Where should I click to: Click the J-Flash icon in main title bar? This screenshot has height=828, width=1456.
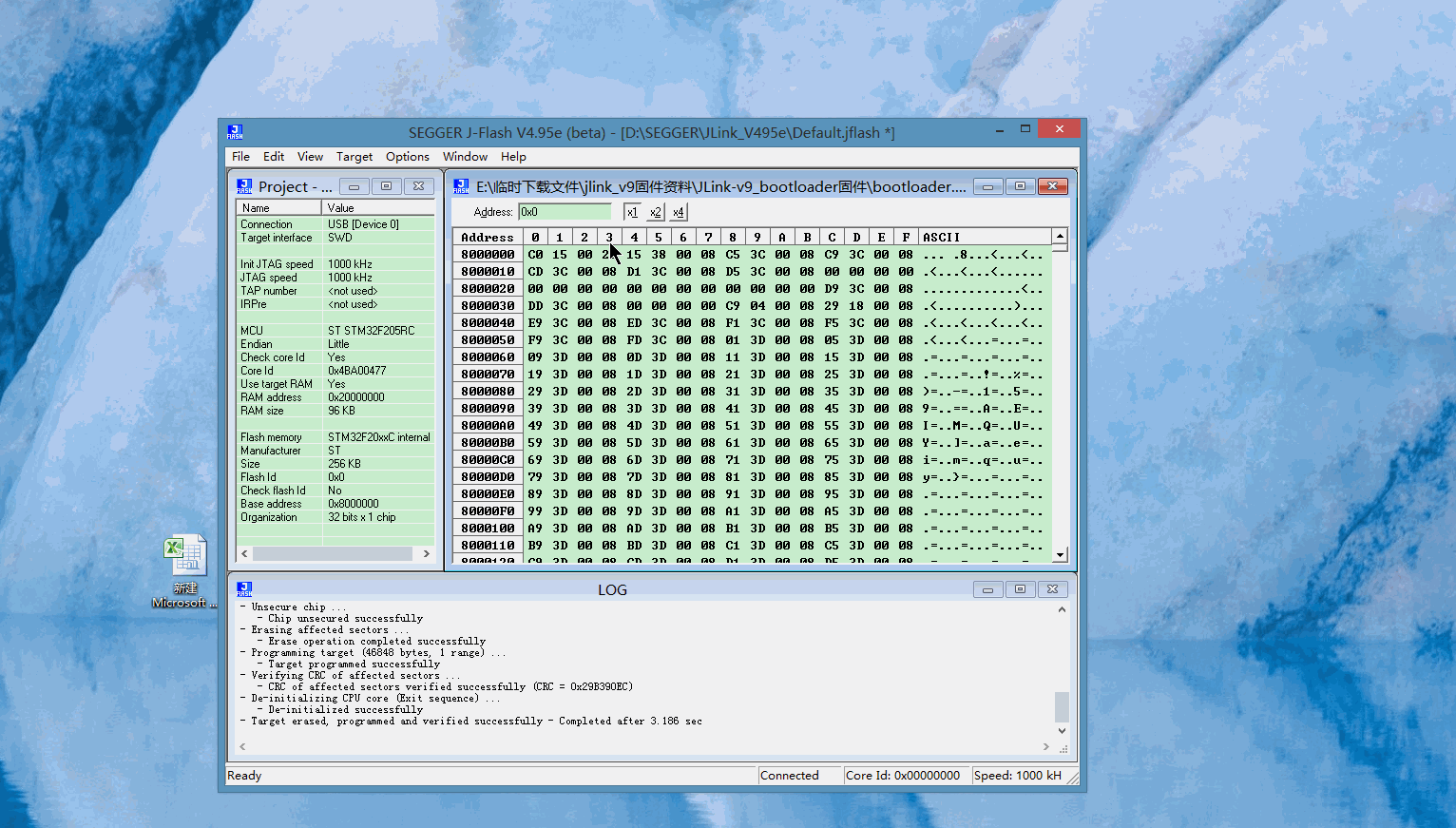point(235,132)
